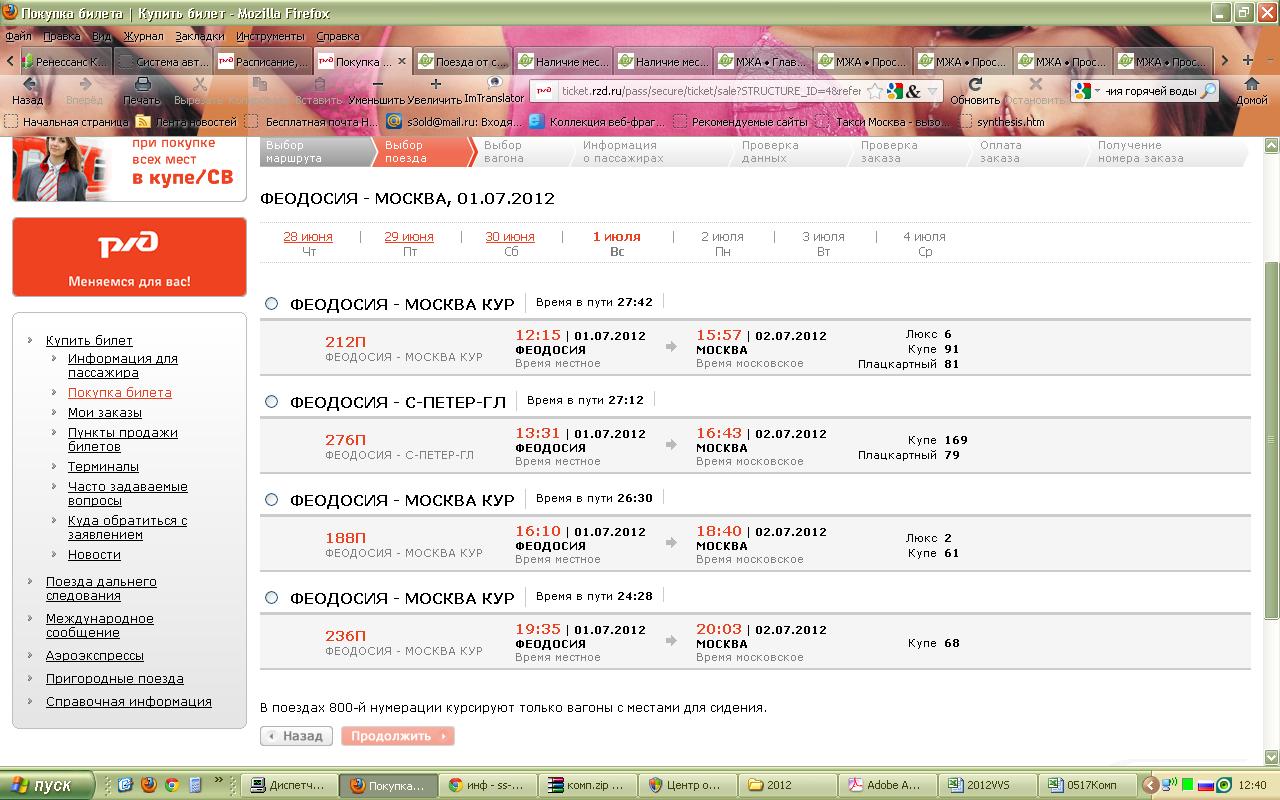Select the 29 июня date link

(x=409, y=237)
